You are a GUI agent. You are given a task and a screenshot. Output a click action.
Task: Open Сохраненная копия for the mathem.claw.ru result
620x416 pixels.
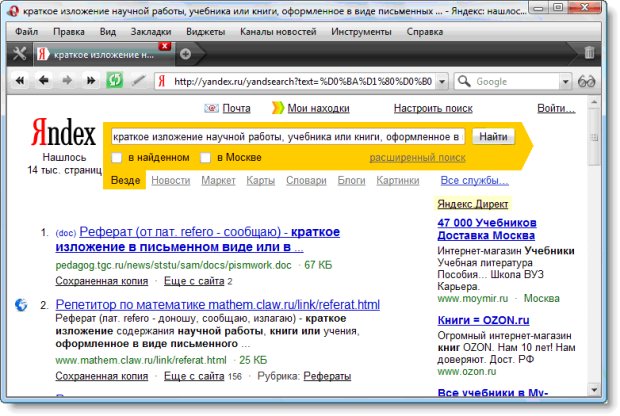102,376
